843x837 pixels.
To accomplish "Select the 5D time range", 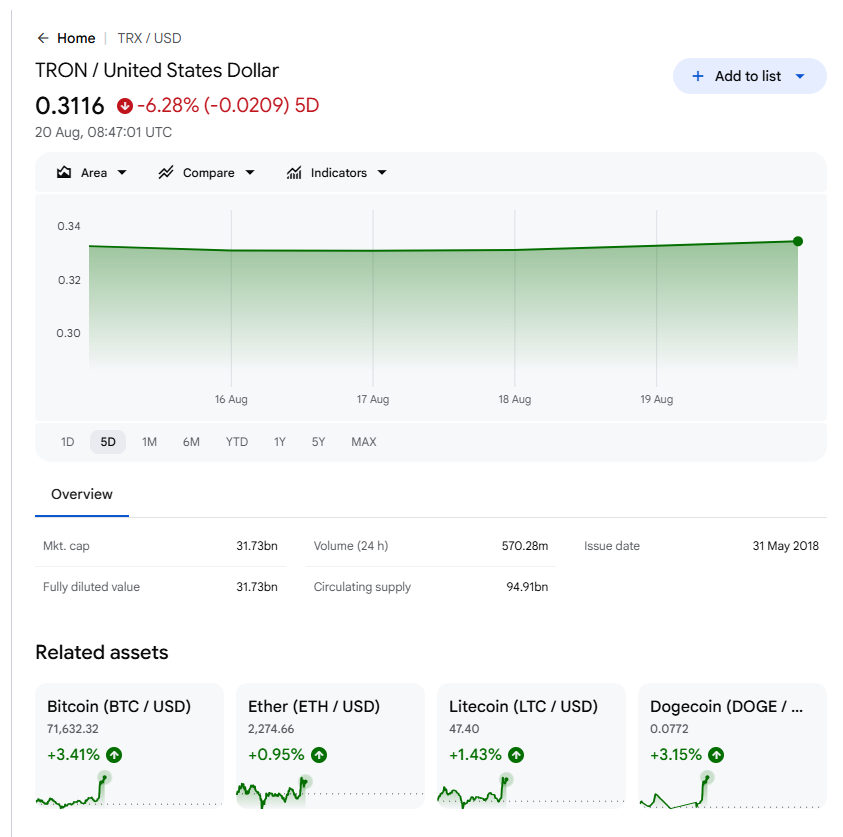I will (x=108, y=442).
